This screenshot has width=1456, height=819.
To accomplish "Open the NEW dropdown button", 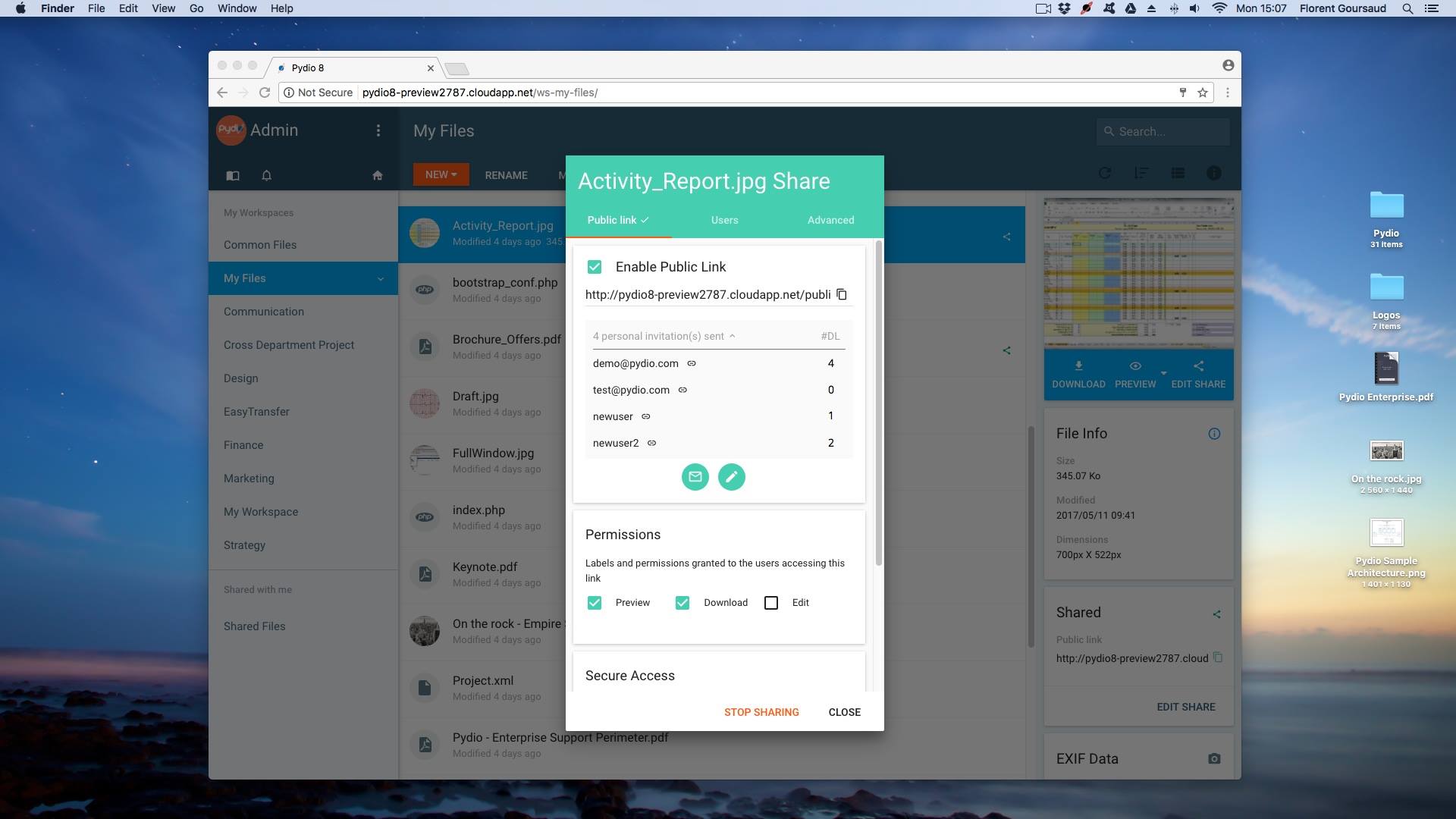I will 441,174.
